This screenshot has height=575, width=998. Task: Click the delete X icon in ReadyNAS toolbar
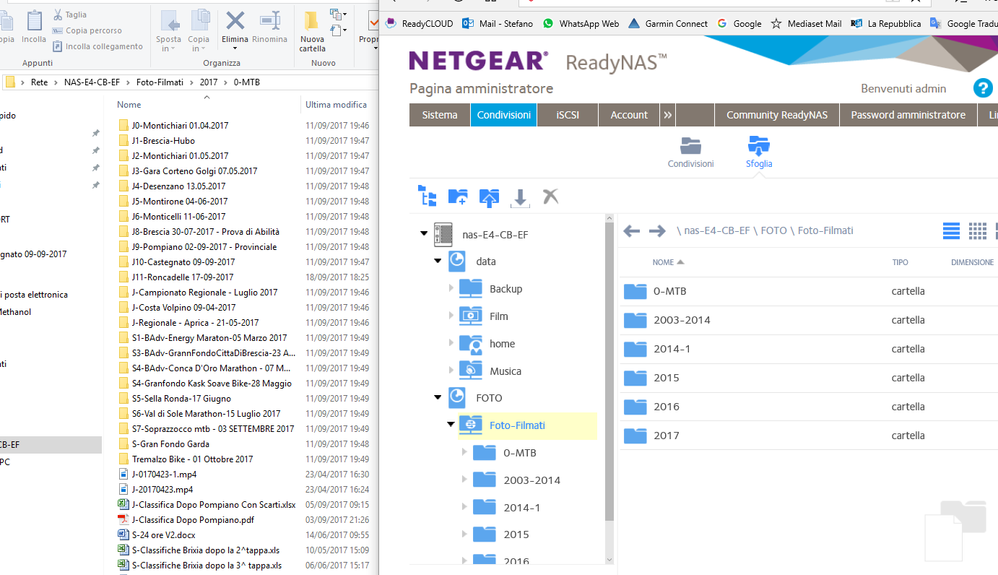(551, 196)
